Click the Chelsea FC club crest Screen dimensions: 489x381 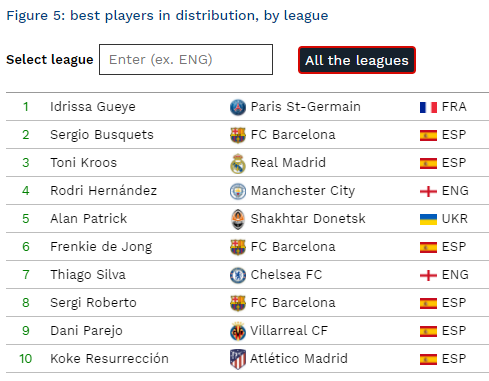238,275
